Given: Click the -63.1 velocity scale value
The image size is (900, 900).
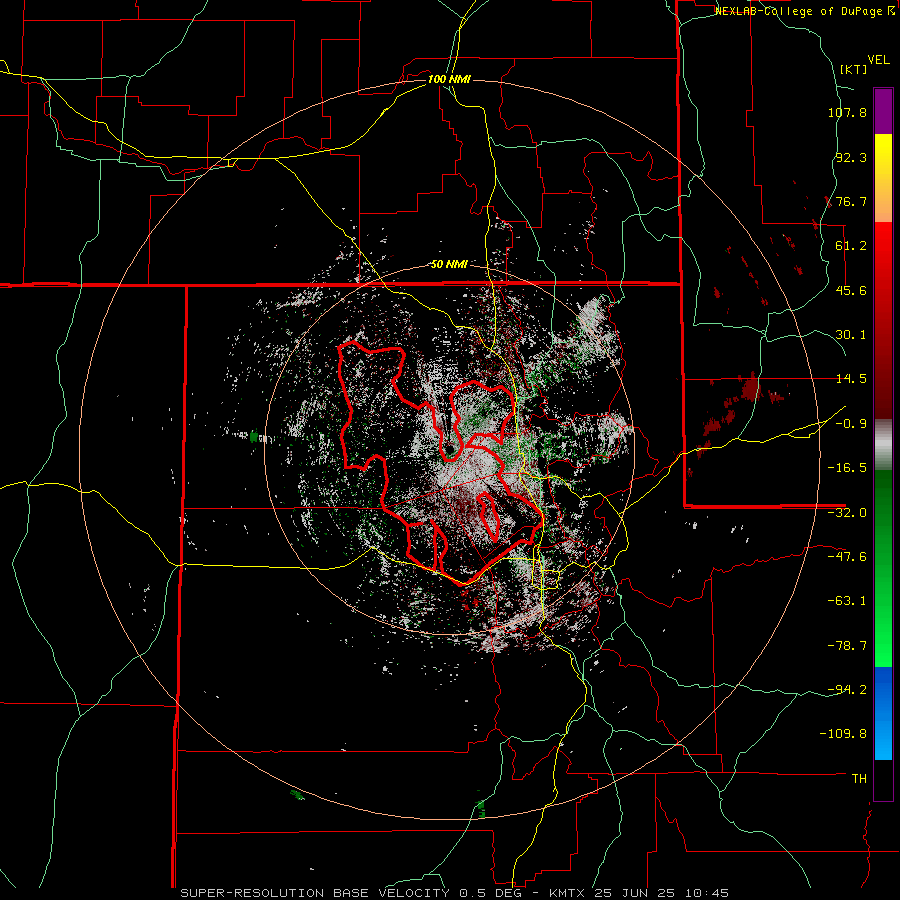Looking at the screenshot, I should click(x=847, y=601).
